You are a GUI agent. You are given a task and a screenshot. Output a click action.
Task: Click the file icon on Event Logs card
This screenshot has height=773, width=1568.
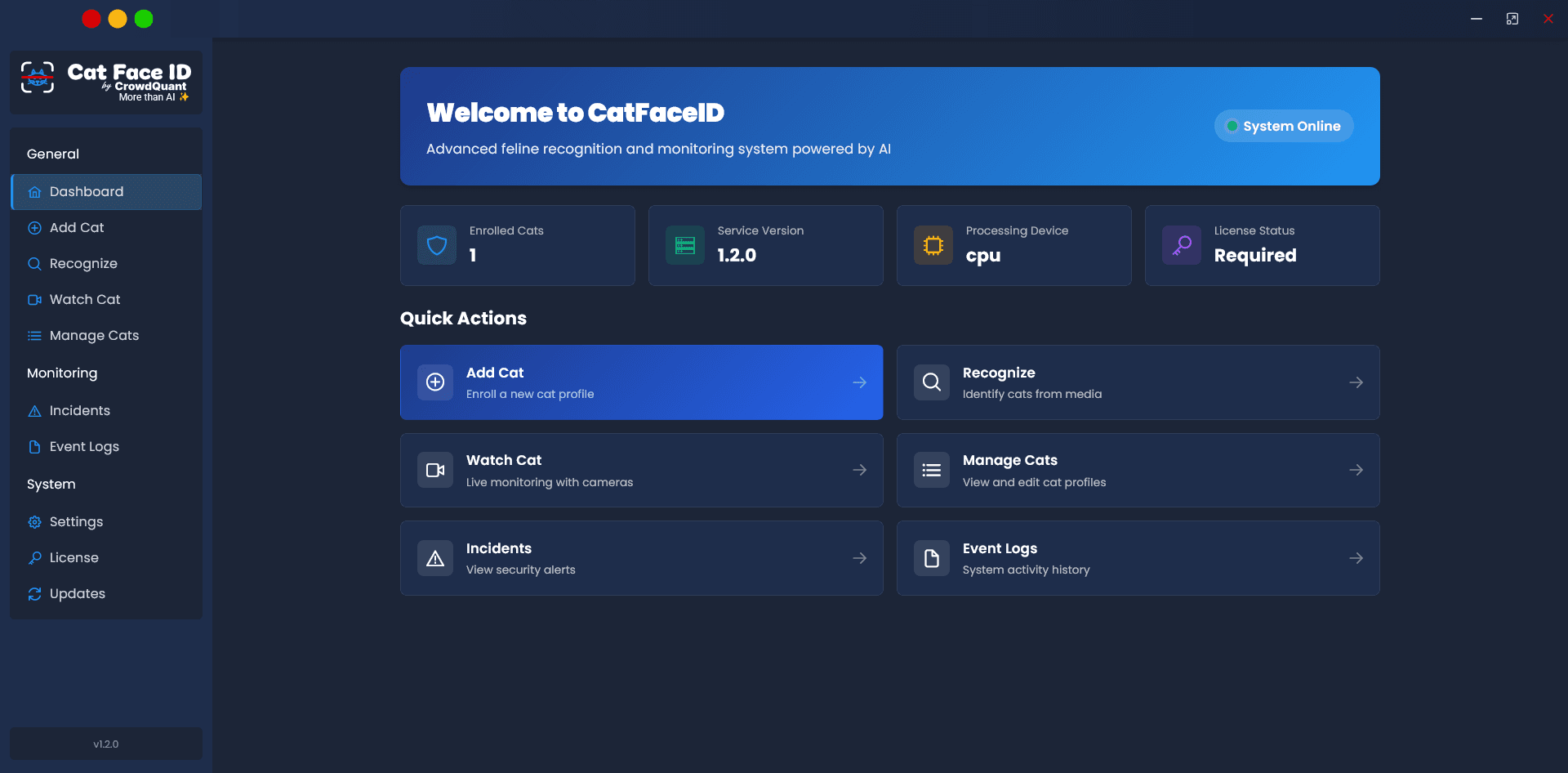tap(932, 558)
